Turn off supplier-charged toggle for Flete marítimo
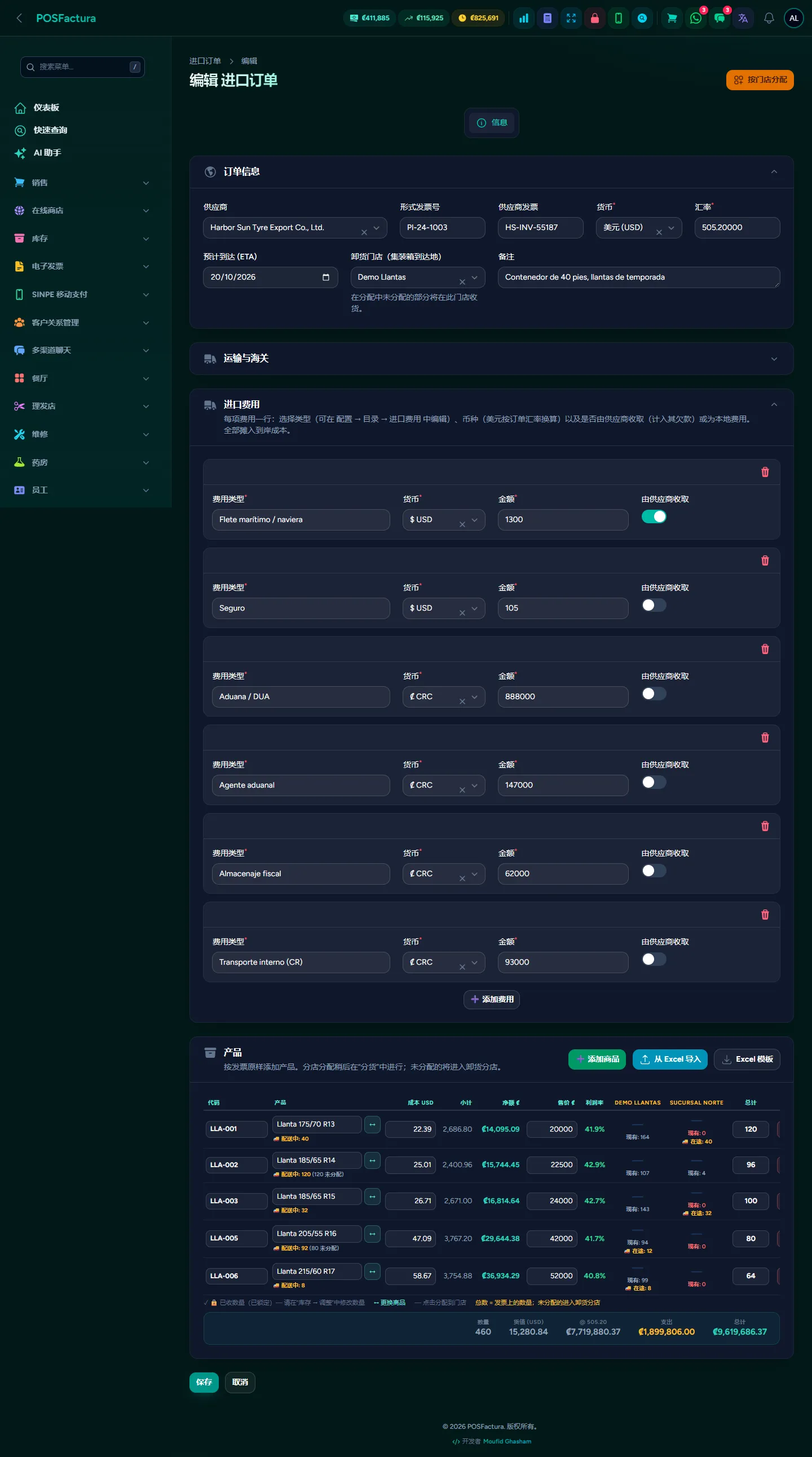 click(x=654, y=516)
